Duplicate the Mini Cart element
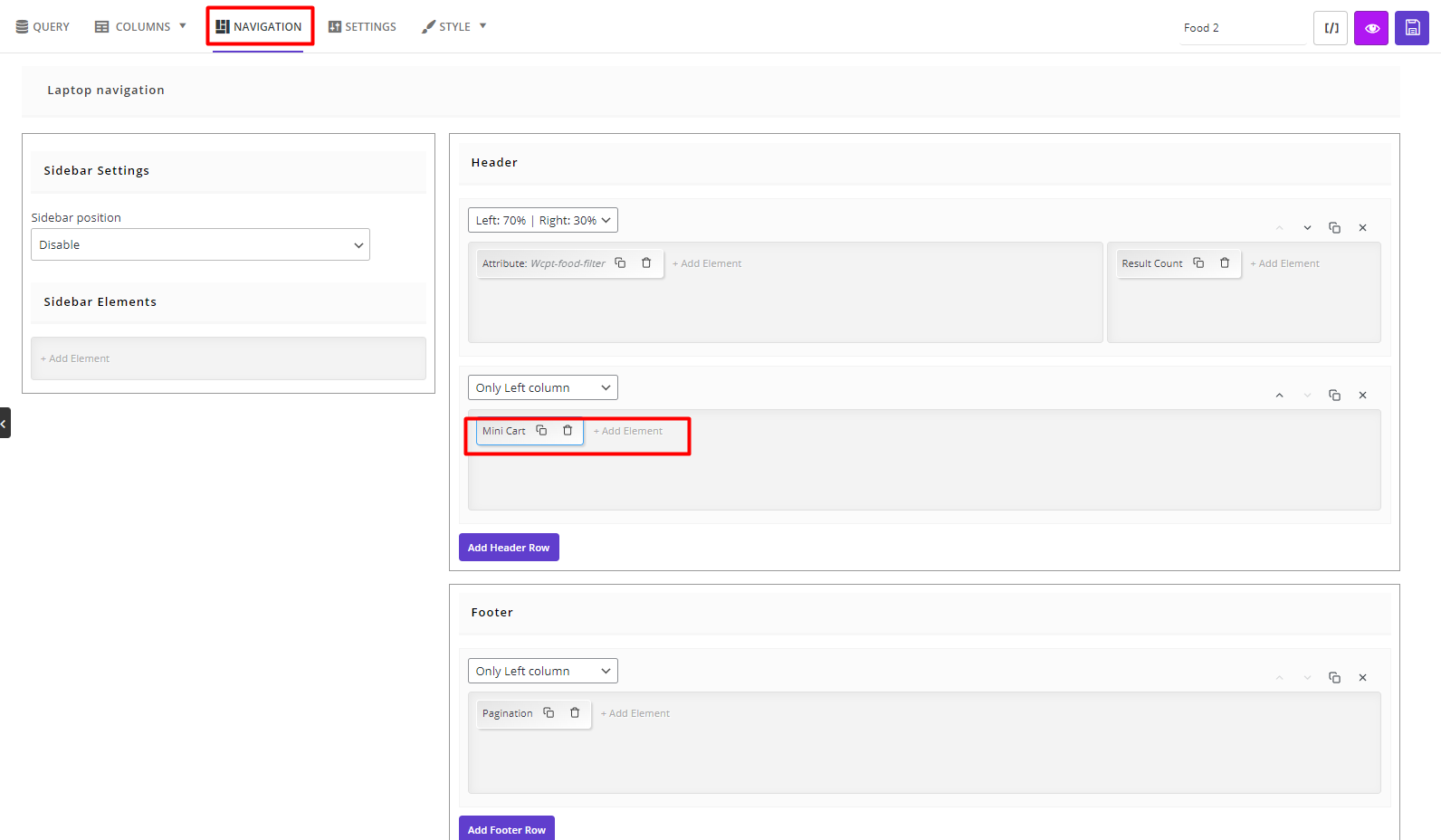The height and width of the screenshot is (840, 1441). [541, 431]
